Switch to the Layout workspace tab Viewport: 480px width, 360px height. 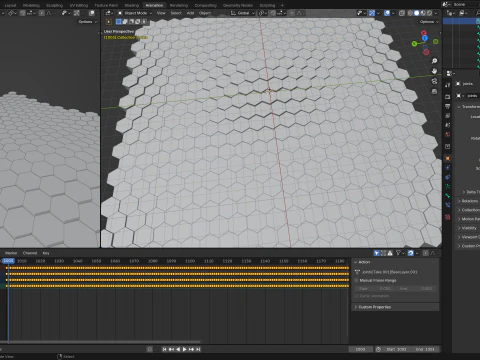[10, 5]
